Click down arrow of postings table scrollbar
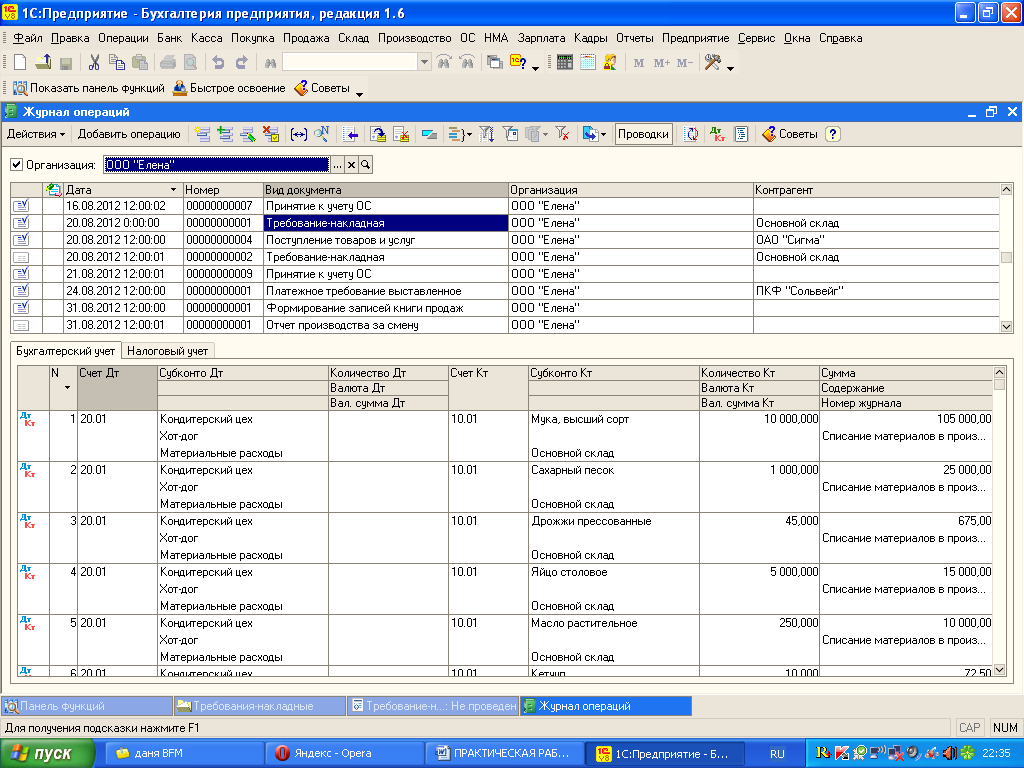Image resolution: width=1024 pixels, height=768 pixels. (x=999, y=670)
